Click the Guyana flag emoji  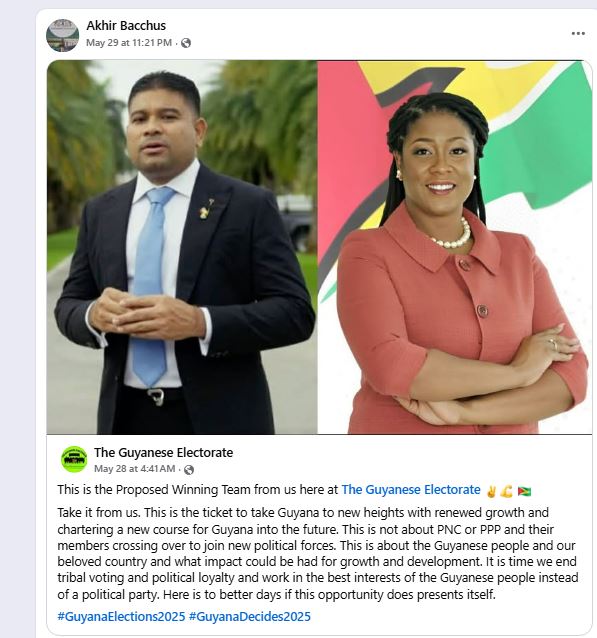click(x=524, y=491)
